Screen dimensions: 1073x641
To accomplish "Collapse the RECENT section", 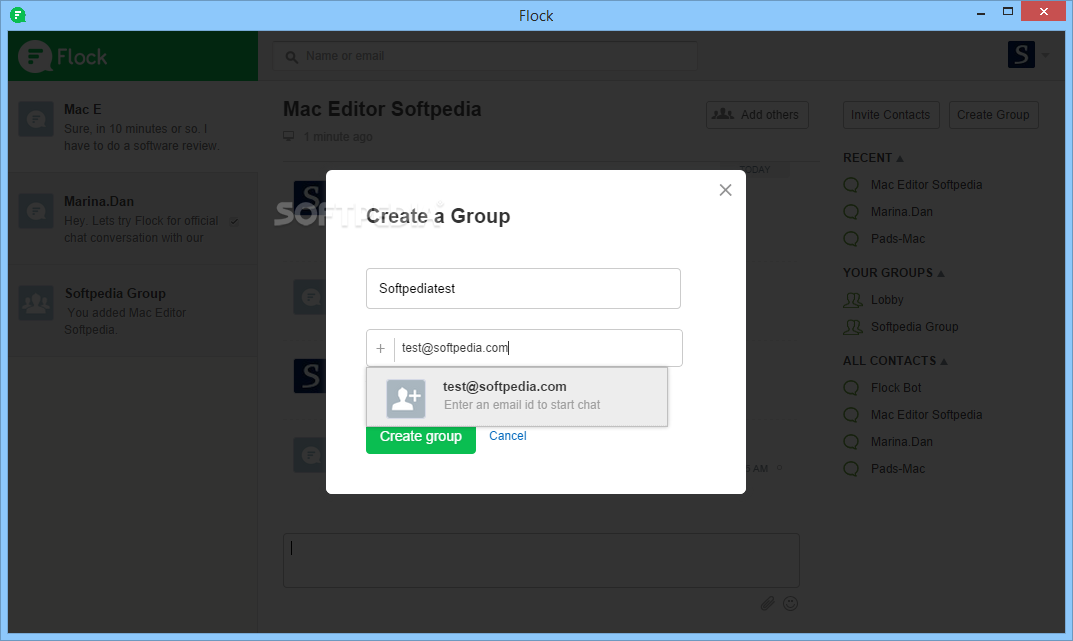I will [873, 158].
